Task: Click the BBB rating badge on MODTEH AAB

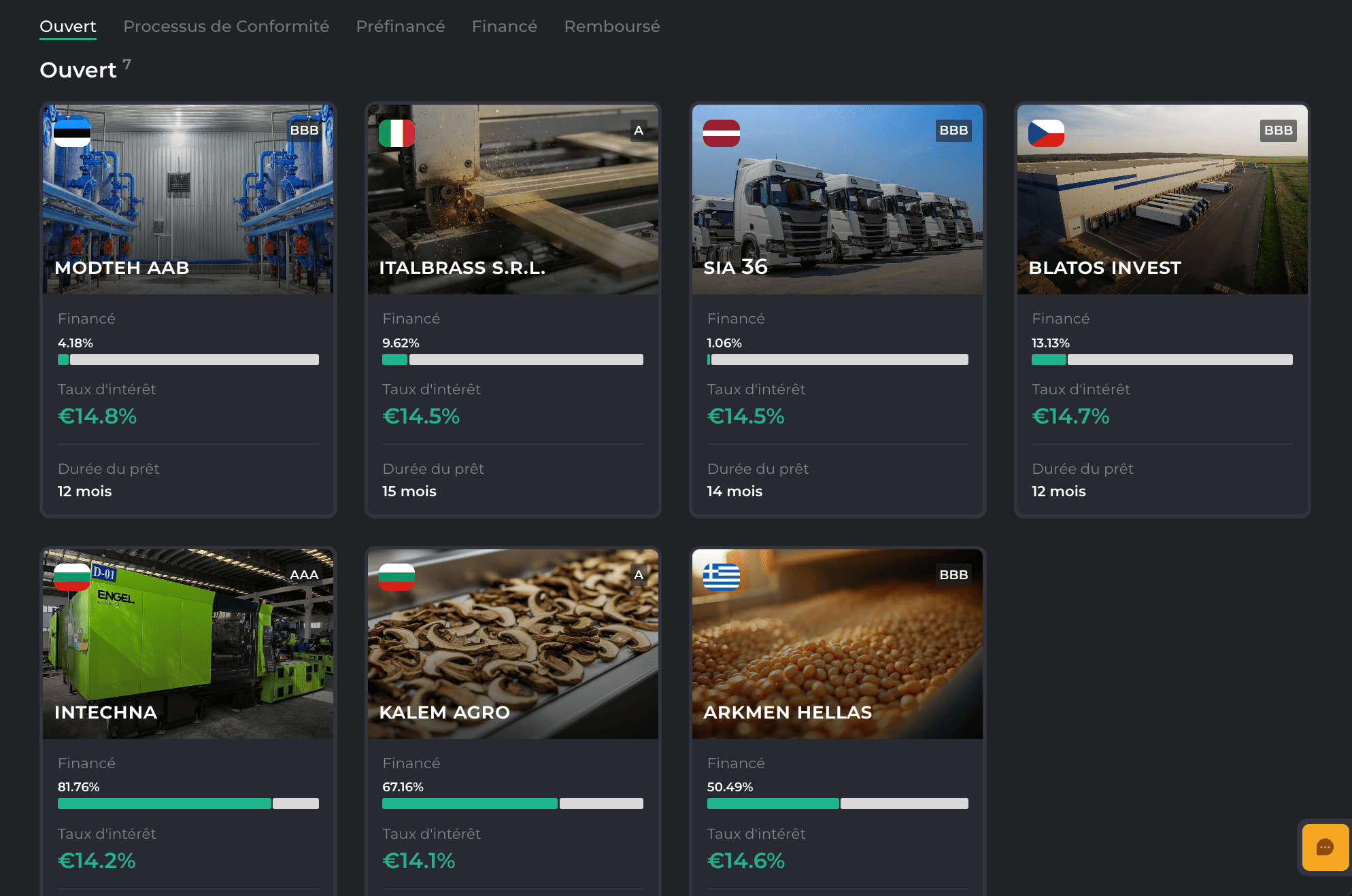Action: 304,131
